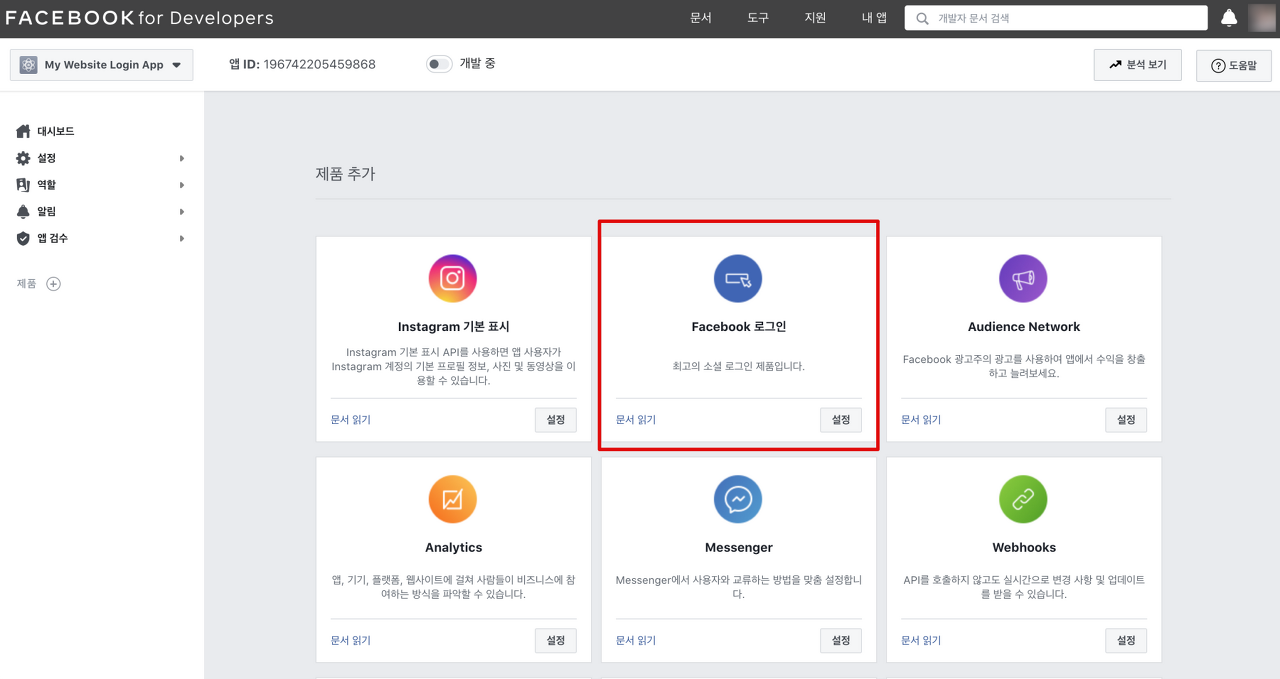Click 설정 button for Facebook 로그인
The width and height of the screenshot is (1280, 679).
click(x=841, y=420)
